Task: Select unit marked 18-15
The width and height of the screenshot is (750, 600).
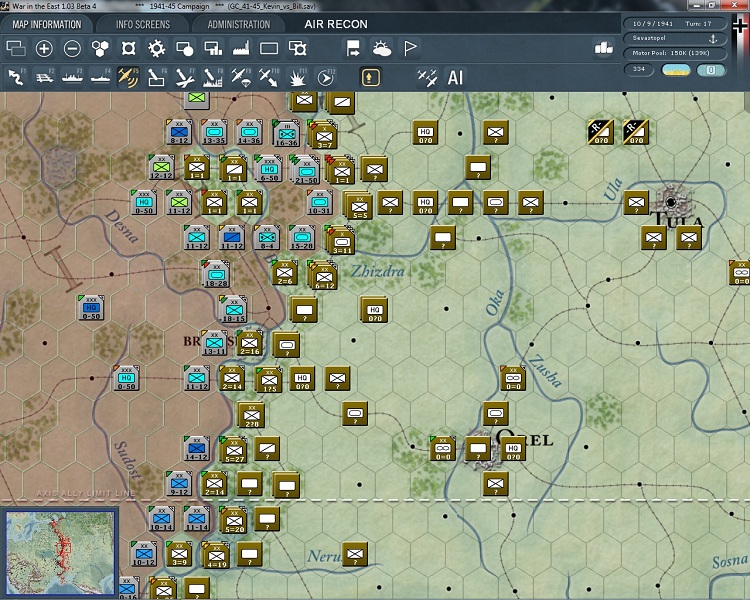Action: [233, 309]
